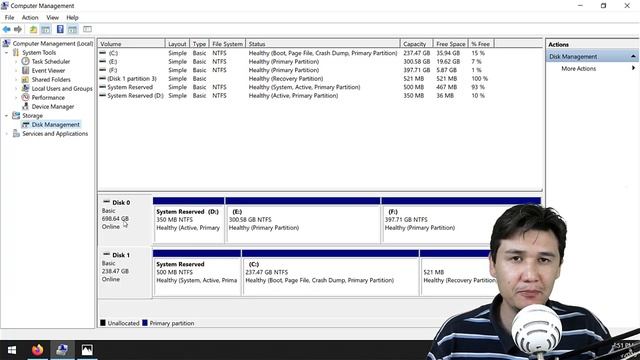Screen dimensions: 640x360
Task: Click the Back arrow toolbar icon
Action: click(x=7, y=29)
